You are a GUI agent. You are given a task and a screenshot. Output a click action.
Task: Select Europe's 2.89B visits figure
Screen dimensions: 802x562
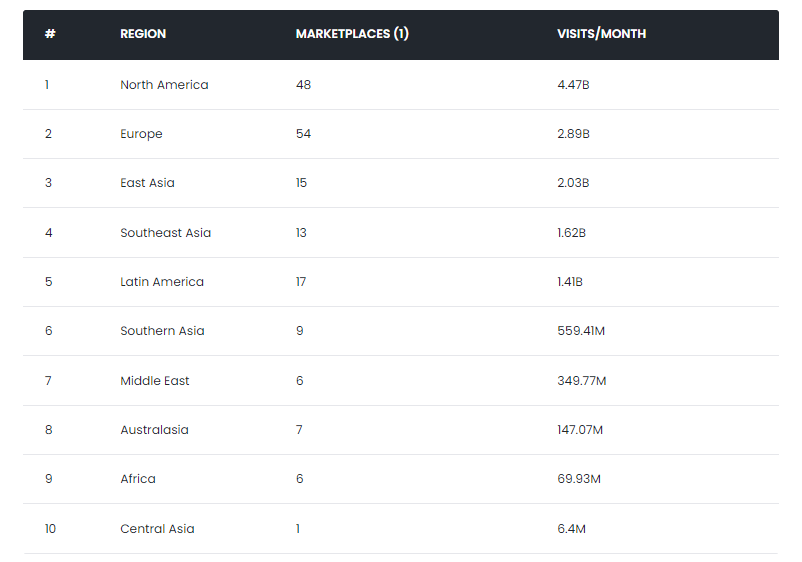pos(573,134)
